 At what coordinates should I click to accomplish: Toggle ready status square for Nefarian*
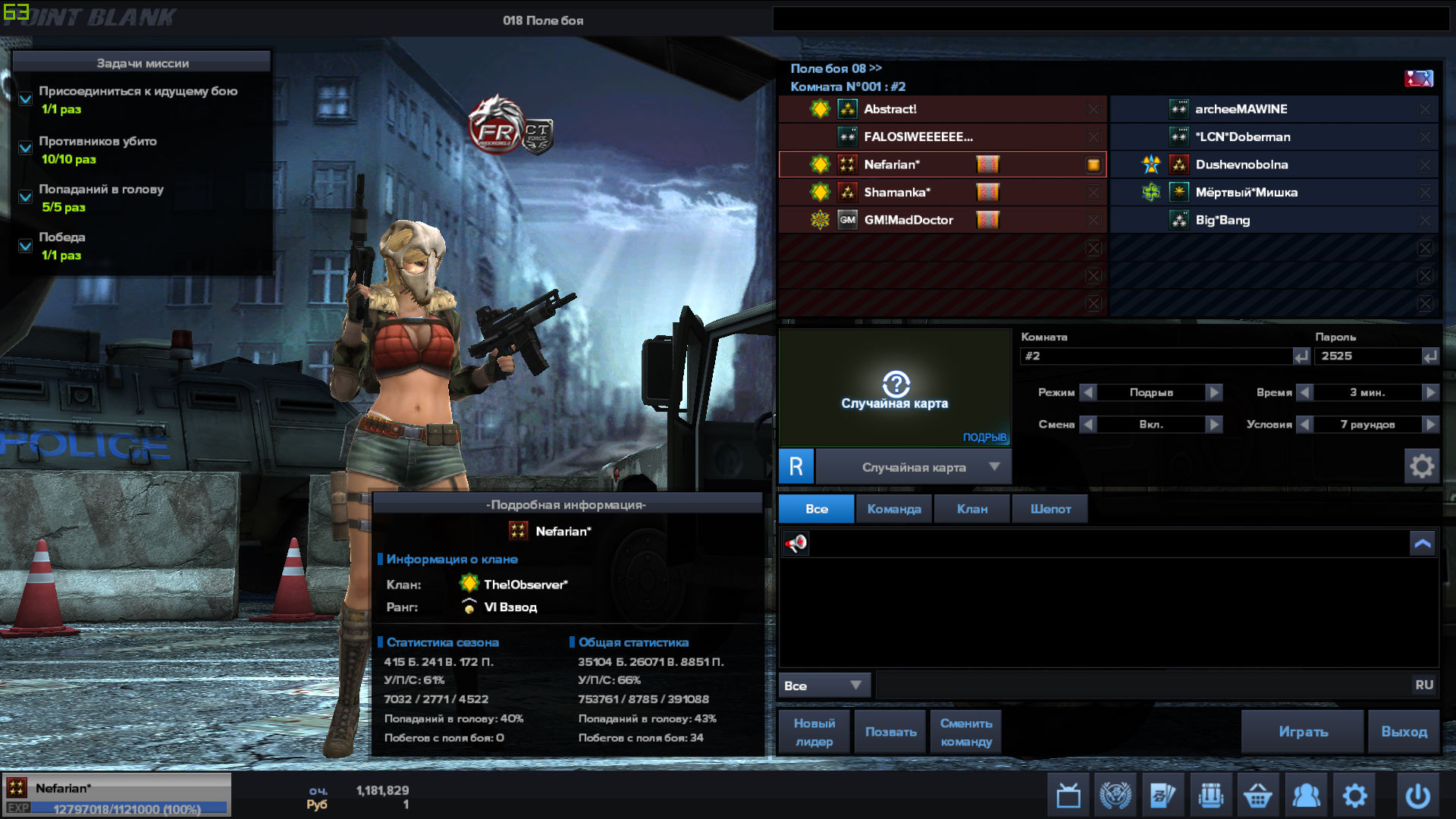click(1093, 165)
